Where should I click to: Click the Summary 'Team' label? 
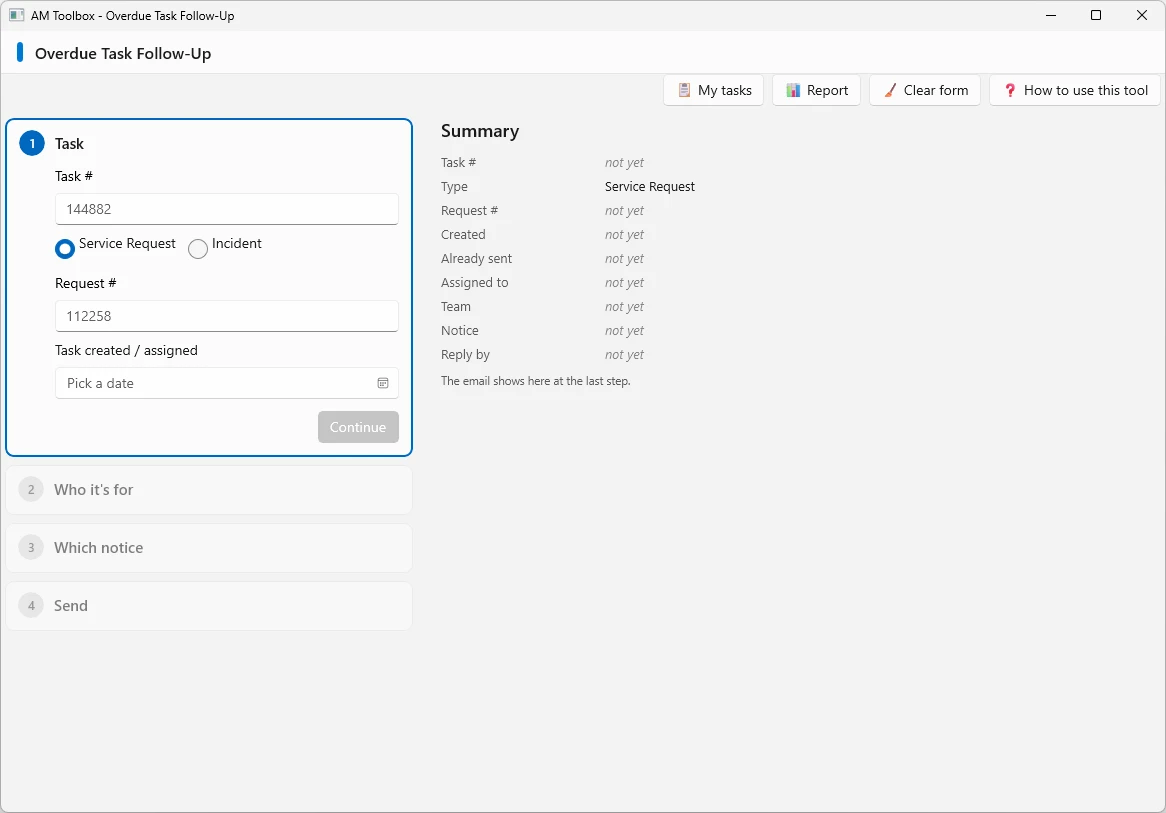pos(456,306)
